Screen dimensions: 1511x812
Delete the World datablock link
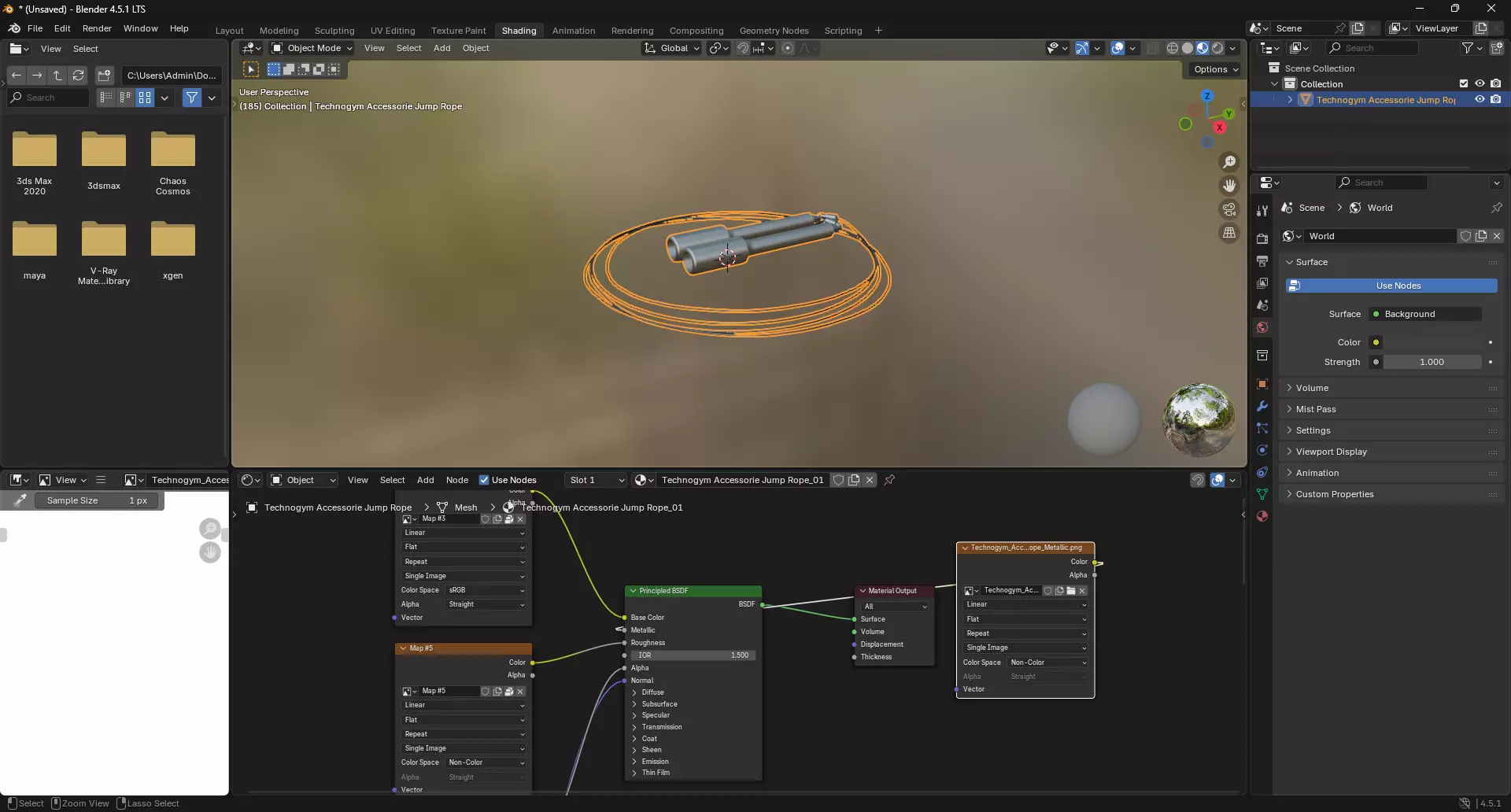click(1497, 236)
